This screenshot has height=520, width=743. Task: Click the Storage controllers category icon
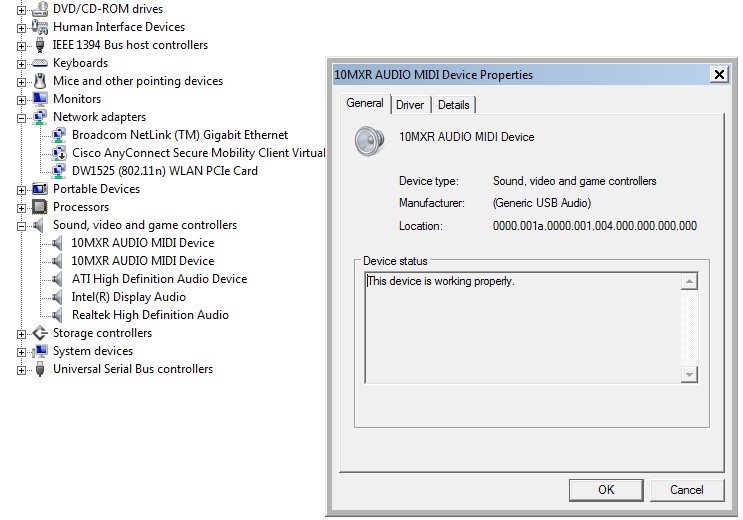tap(40, 333)
